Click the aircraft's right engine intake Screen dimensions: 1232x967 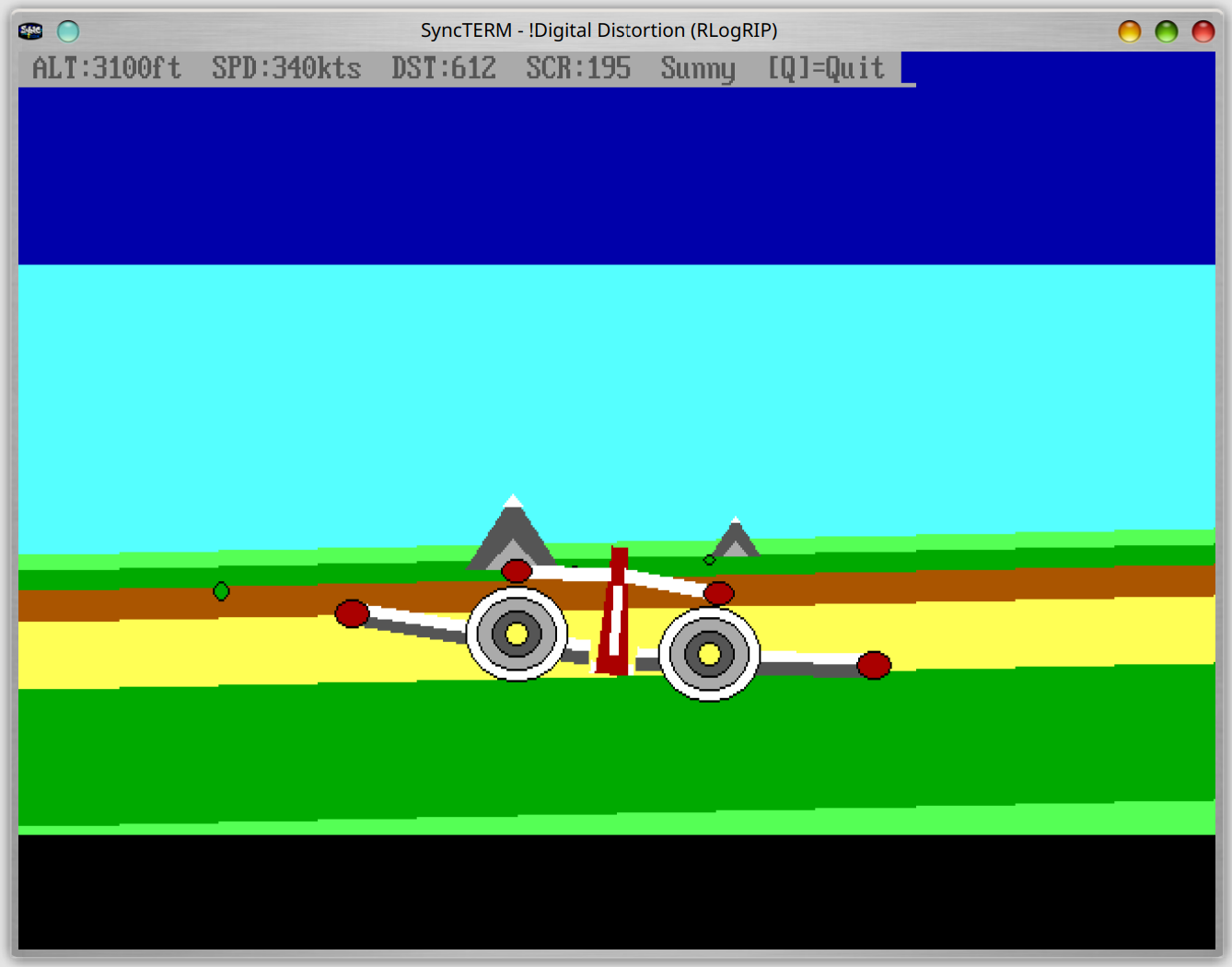tap(709, 654)
